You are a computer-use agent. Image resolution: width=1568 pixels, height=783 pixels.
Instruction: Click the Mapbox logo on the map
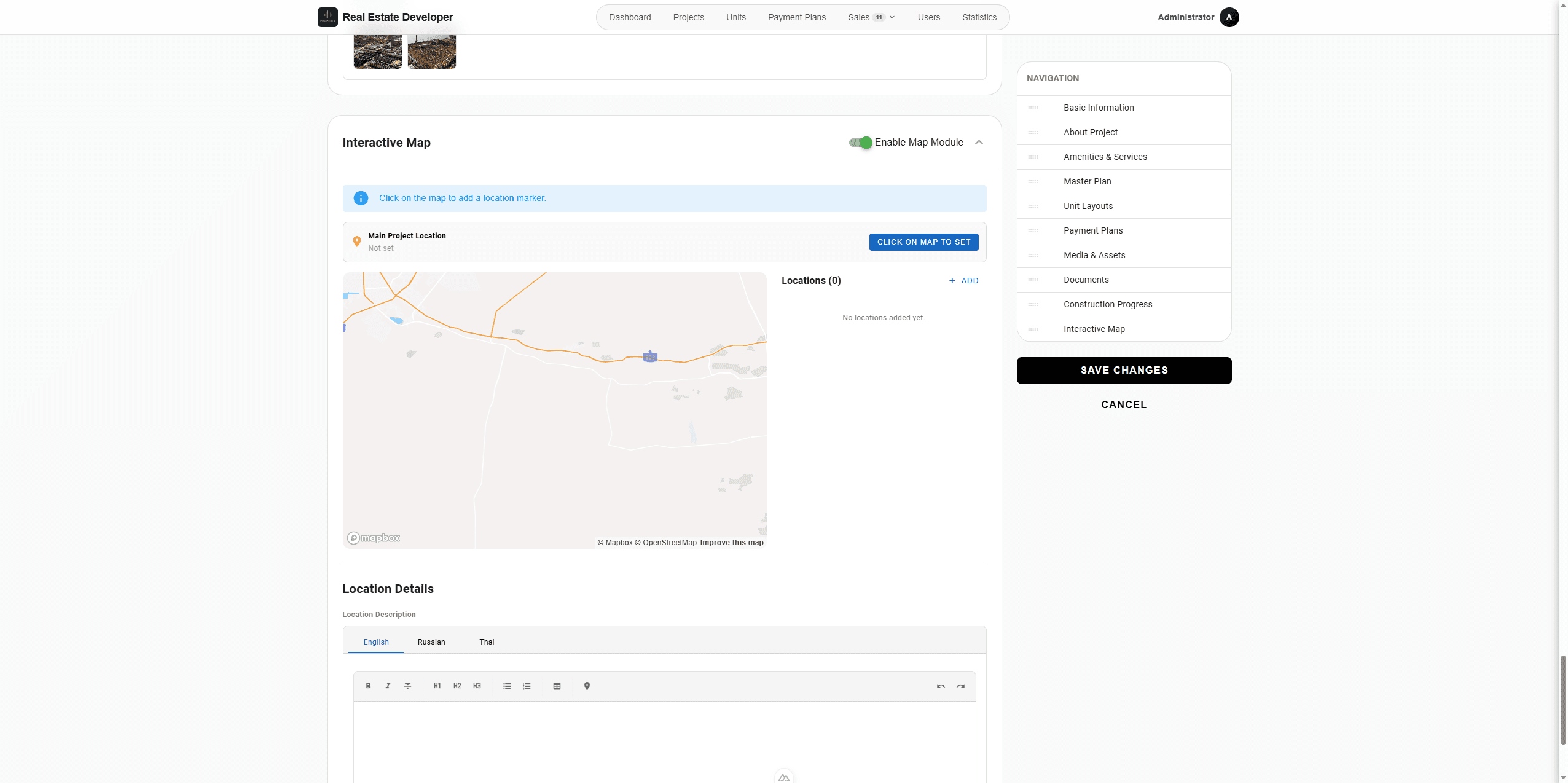tap(374, 538)
